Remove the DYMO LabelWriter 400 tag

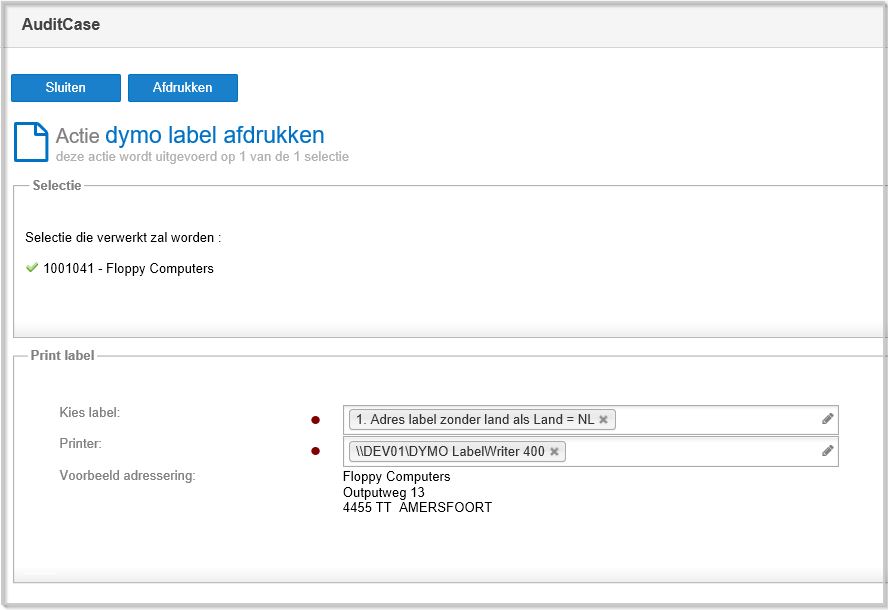pos(554,451)
